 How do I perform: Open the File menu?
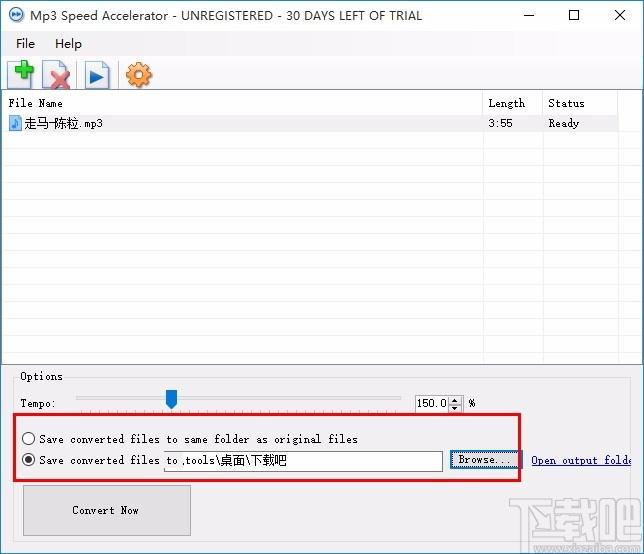25,44
